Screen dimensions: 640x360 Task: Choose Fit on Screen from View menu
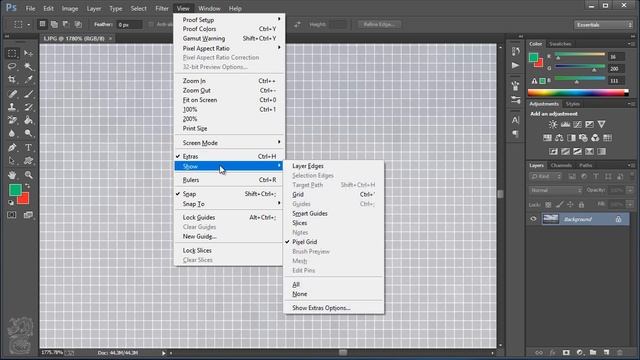point(229,100)
